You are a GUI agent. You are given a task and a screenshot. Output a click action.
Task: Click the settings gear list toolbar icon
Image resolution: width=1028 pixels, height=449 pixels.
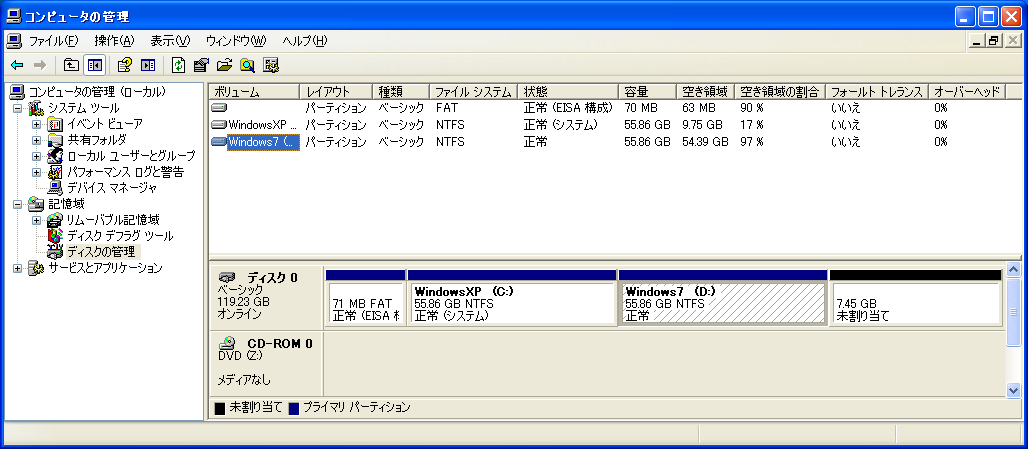[271, 65]
